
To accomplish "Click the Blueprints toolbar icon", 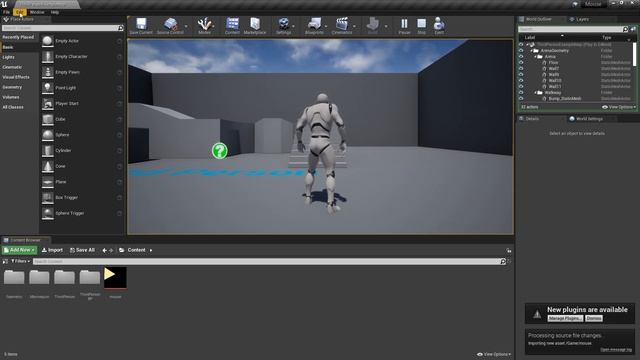I will (314, 24).
